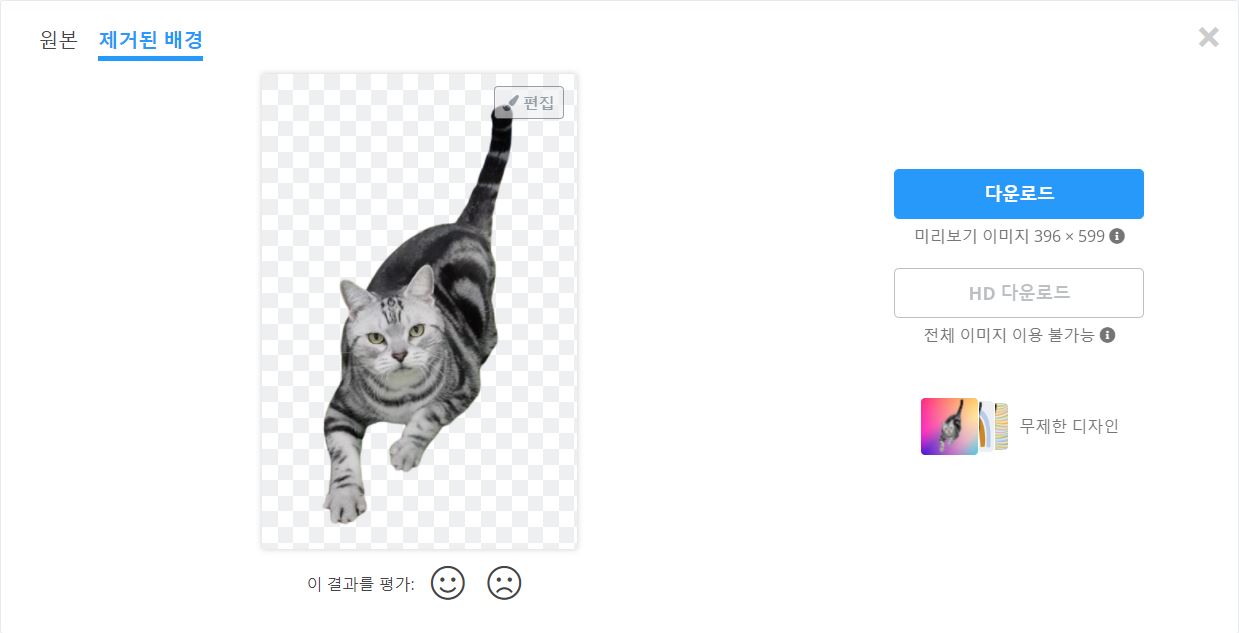Select the arch design thumbnail in the middle
The image size is (1239, 633).
tap(986, 426)
